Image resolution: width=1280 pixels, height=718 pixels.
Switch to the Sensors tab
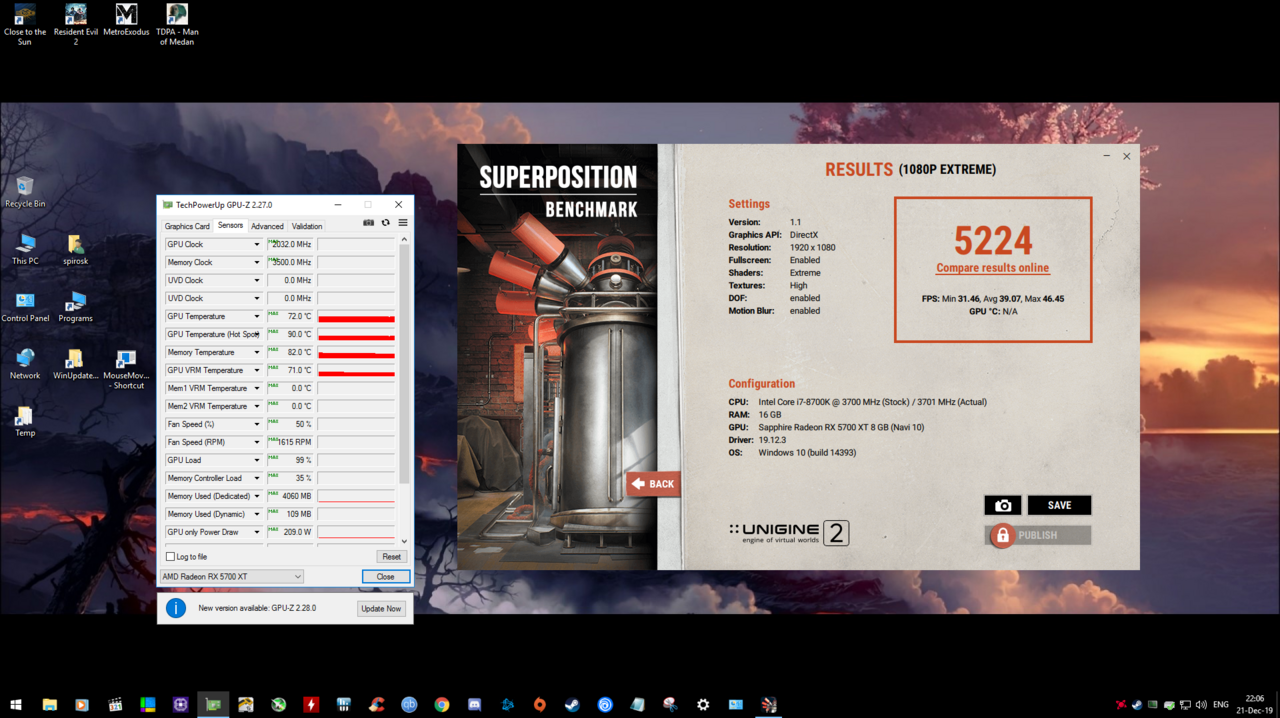click(x=230, y=225)
